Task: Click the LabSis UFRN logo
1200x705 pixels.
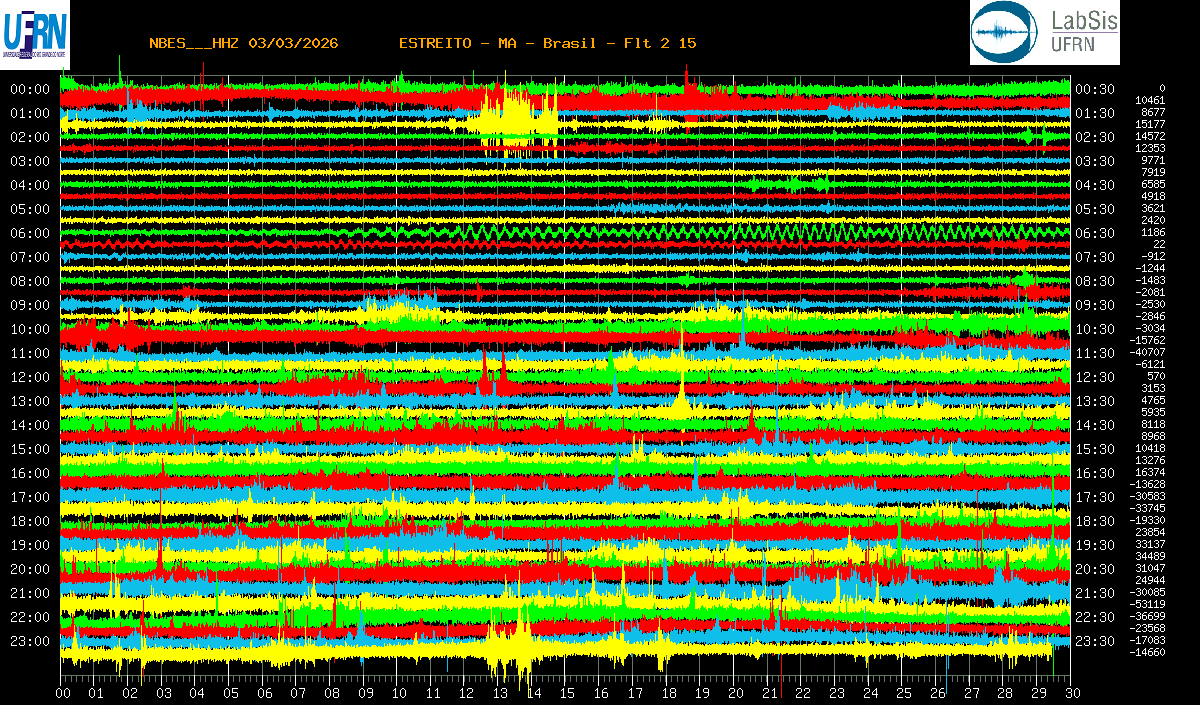Action: pos(1045,33)
